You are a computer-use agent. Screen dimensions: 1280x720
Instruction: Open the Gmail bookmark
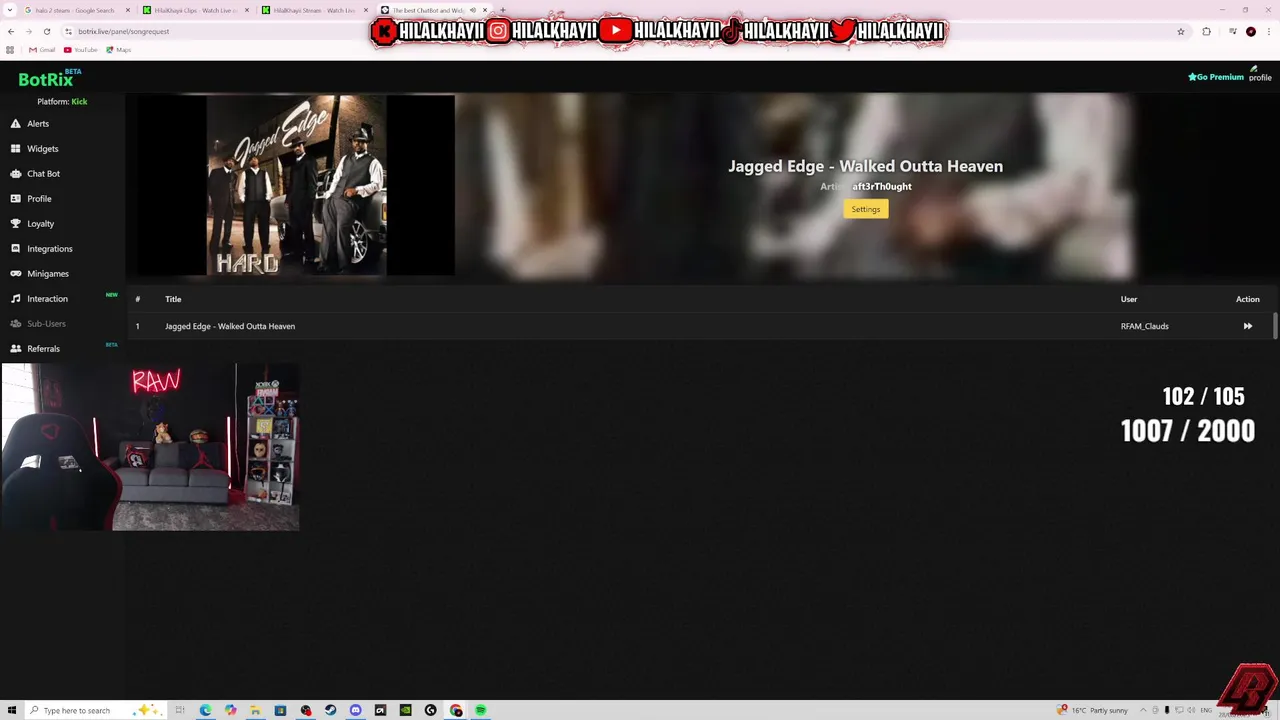click(x=42, y=50)
